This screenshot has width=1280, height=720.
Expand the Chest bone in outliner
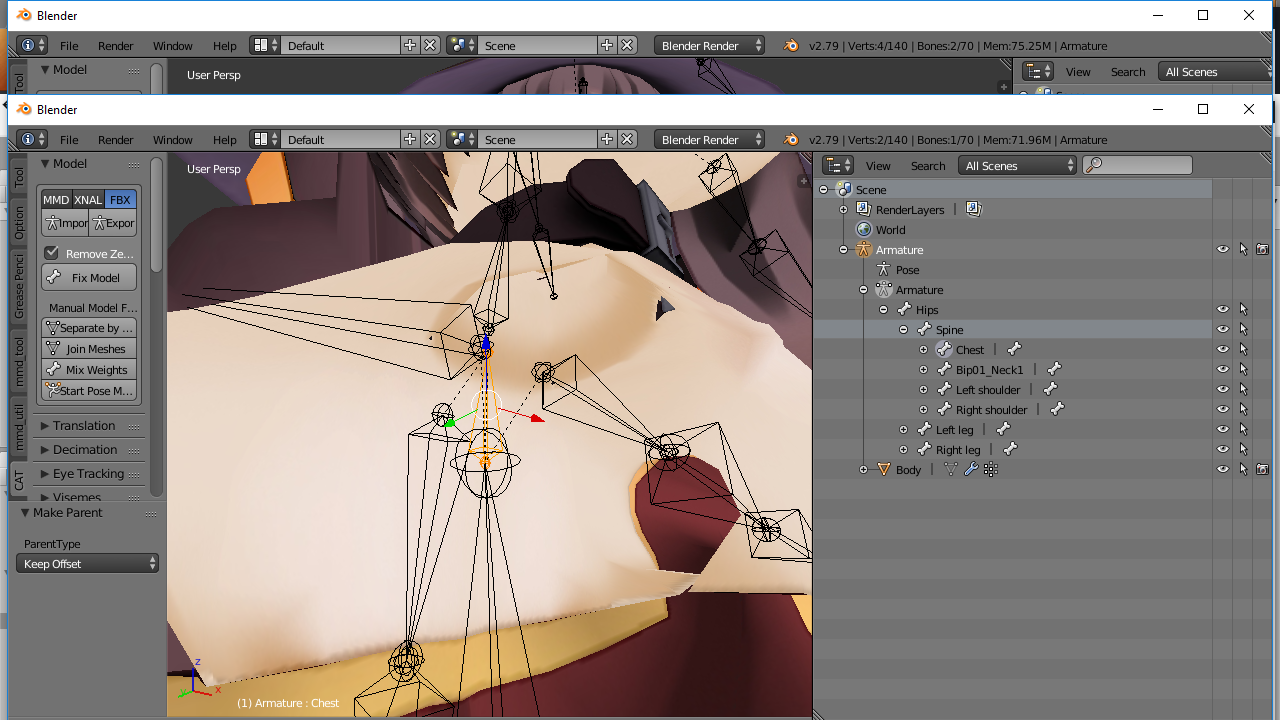923,350
